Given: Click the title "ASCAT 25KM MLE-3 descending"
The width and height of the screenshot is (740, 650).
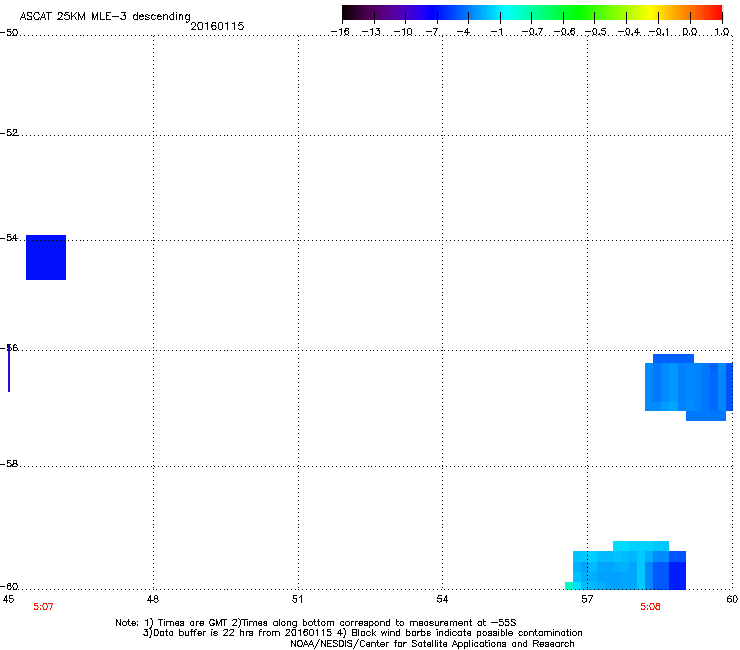Looking at the screenshot, I should (x=105, y=16).
